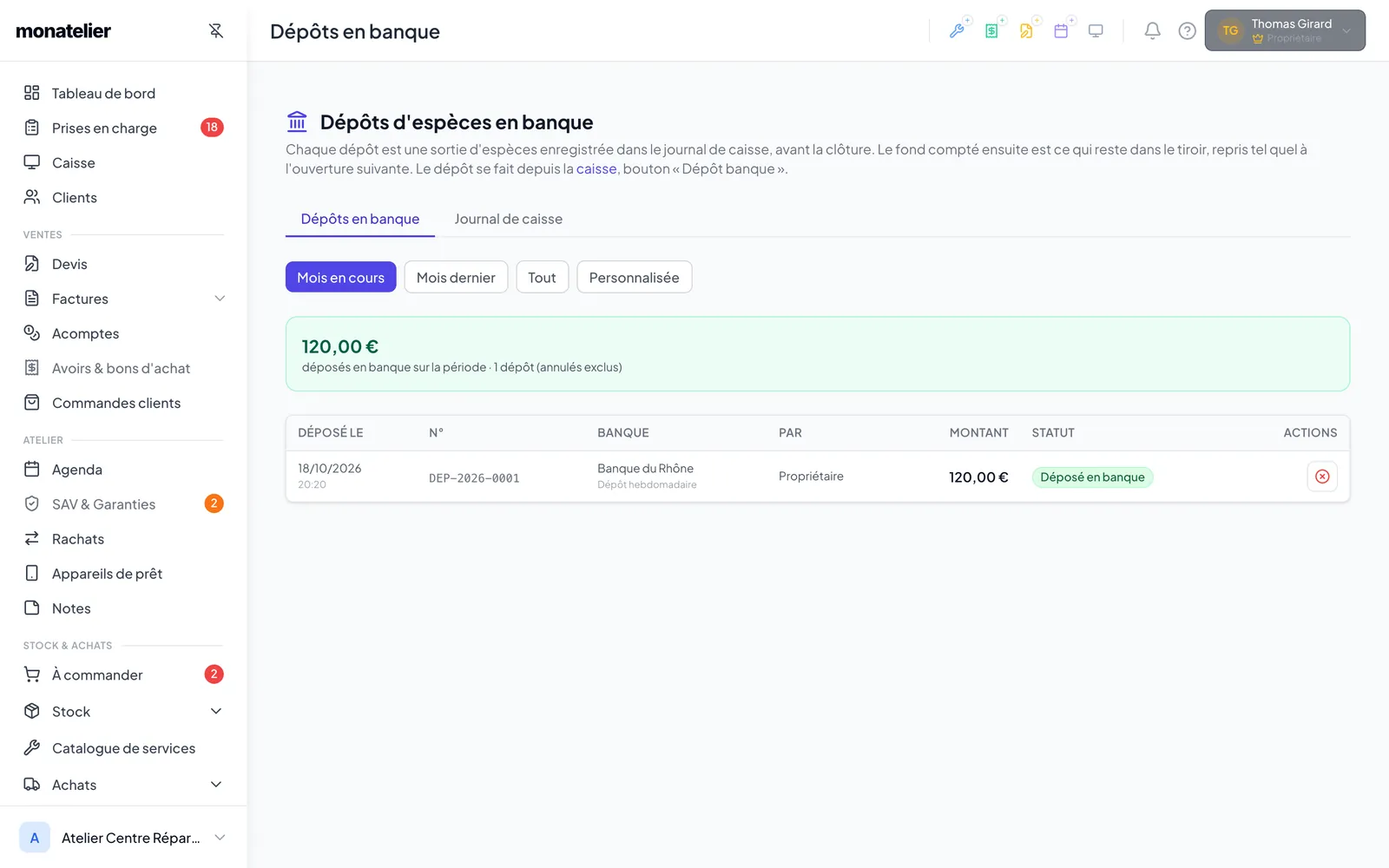
Task: Expand the Achats submenu
Action: pyautogui.click(x=216, y=785)
